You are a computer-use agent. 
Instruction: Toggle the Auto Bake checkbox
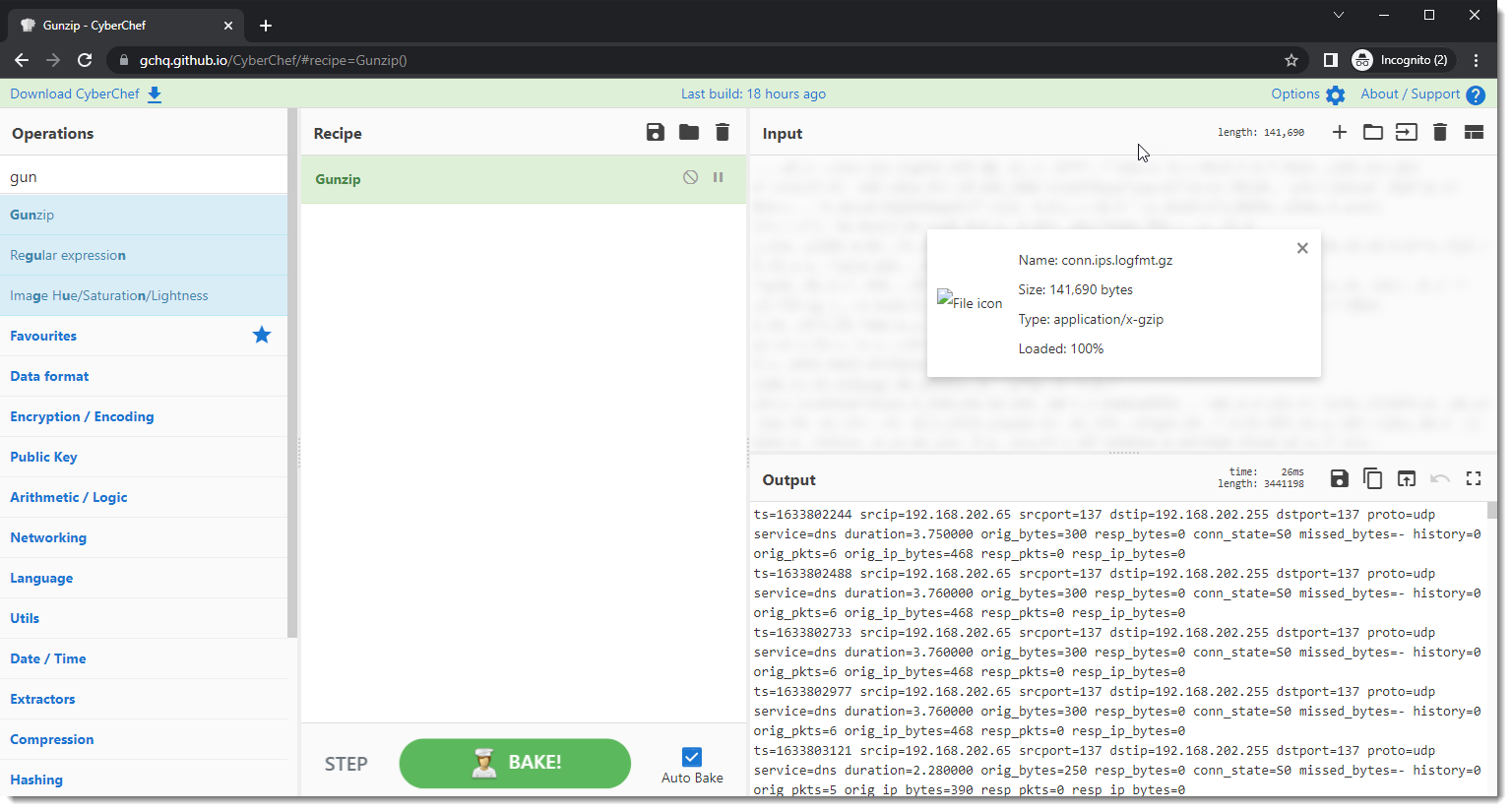pos(692,757)
